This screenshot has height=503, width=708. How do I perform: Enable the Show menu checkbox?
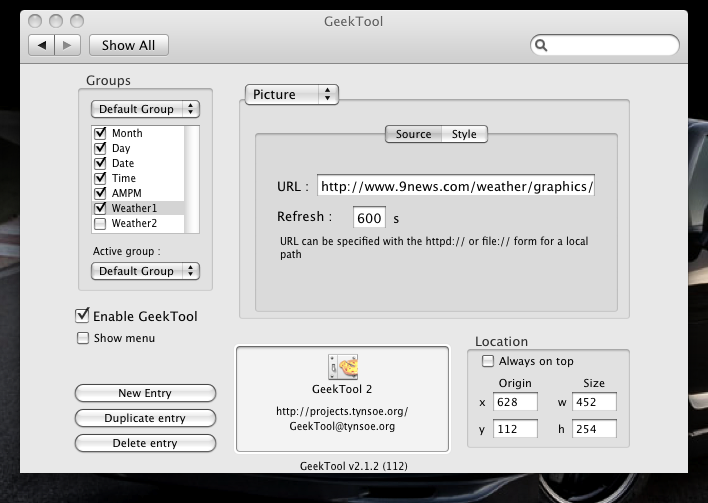[x=83, y=338]
